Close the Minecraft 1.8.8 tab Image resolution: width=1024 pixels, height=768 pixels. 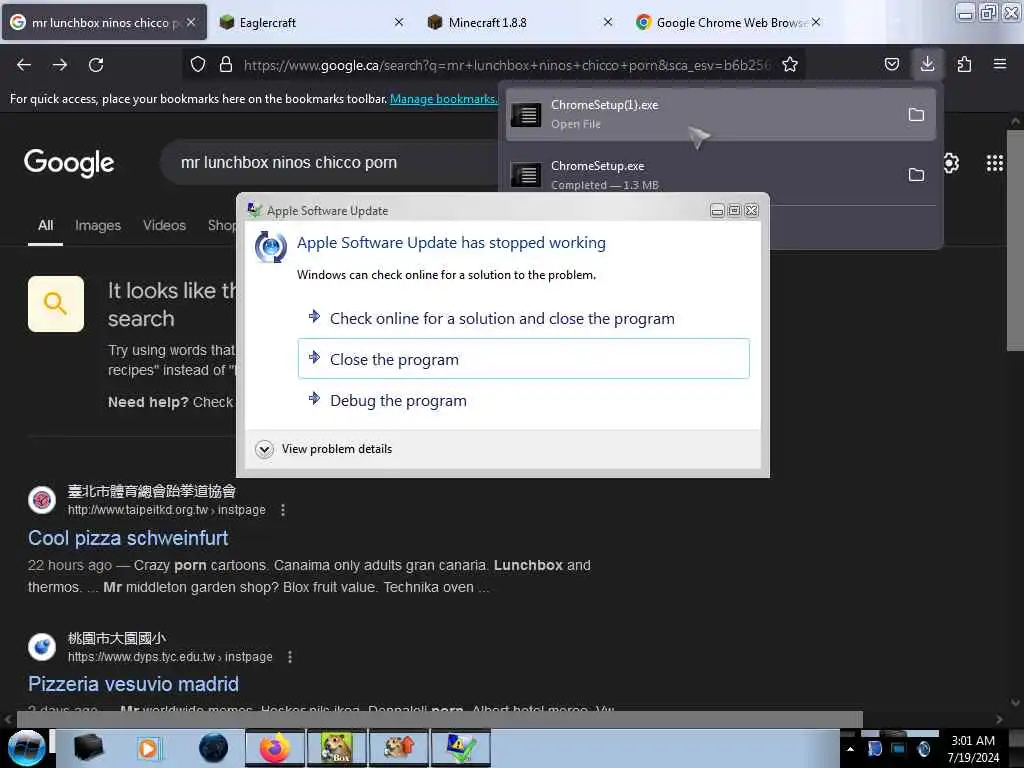(x=607, y=22)
